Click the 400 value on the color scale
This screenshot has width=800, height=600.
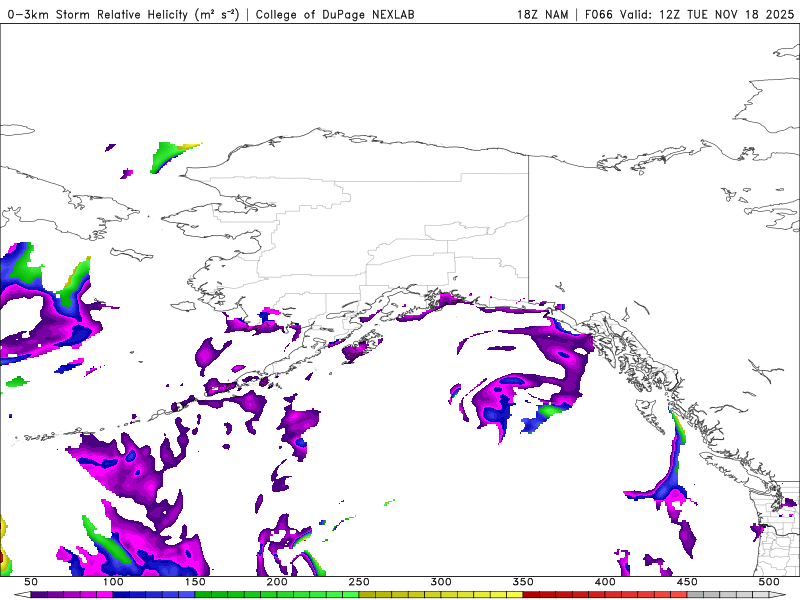(x=605, y=582)
